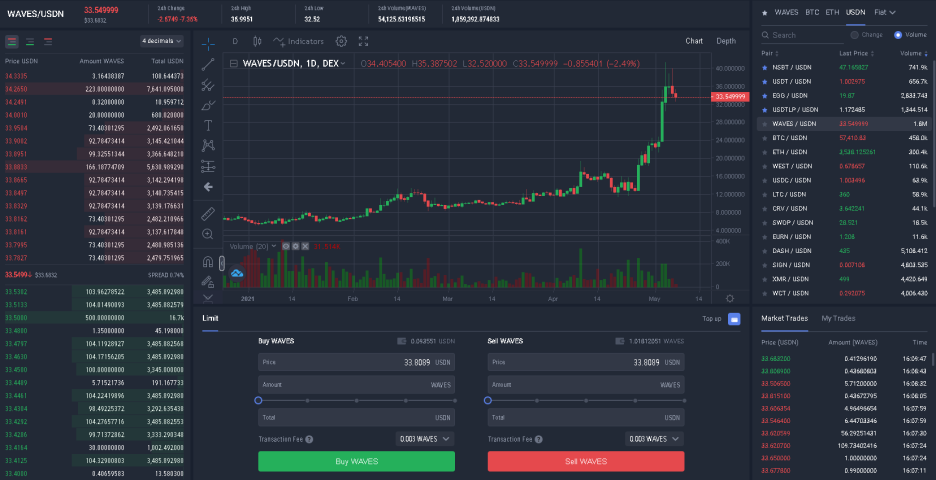
Task: Show both bids and asks order book view
Action: [12, 42]
